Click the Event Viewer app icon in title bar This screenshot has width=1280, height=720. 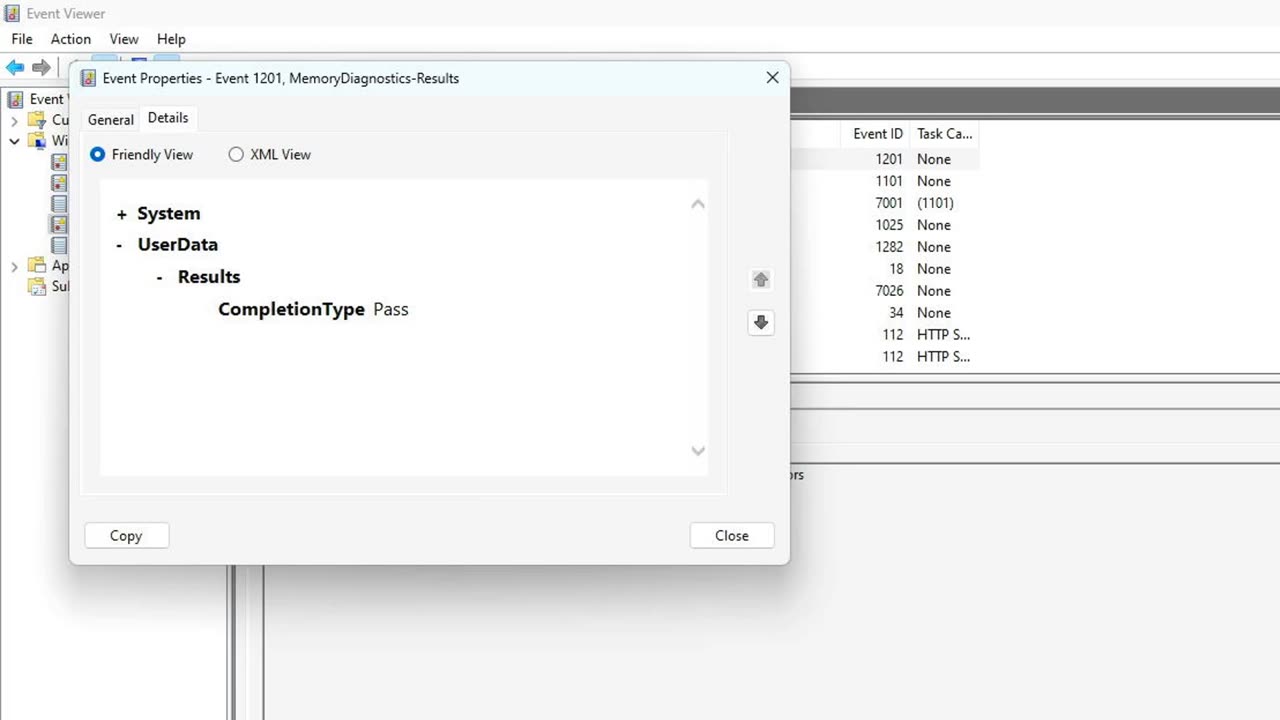point(13,14)
